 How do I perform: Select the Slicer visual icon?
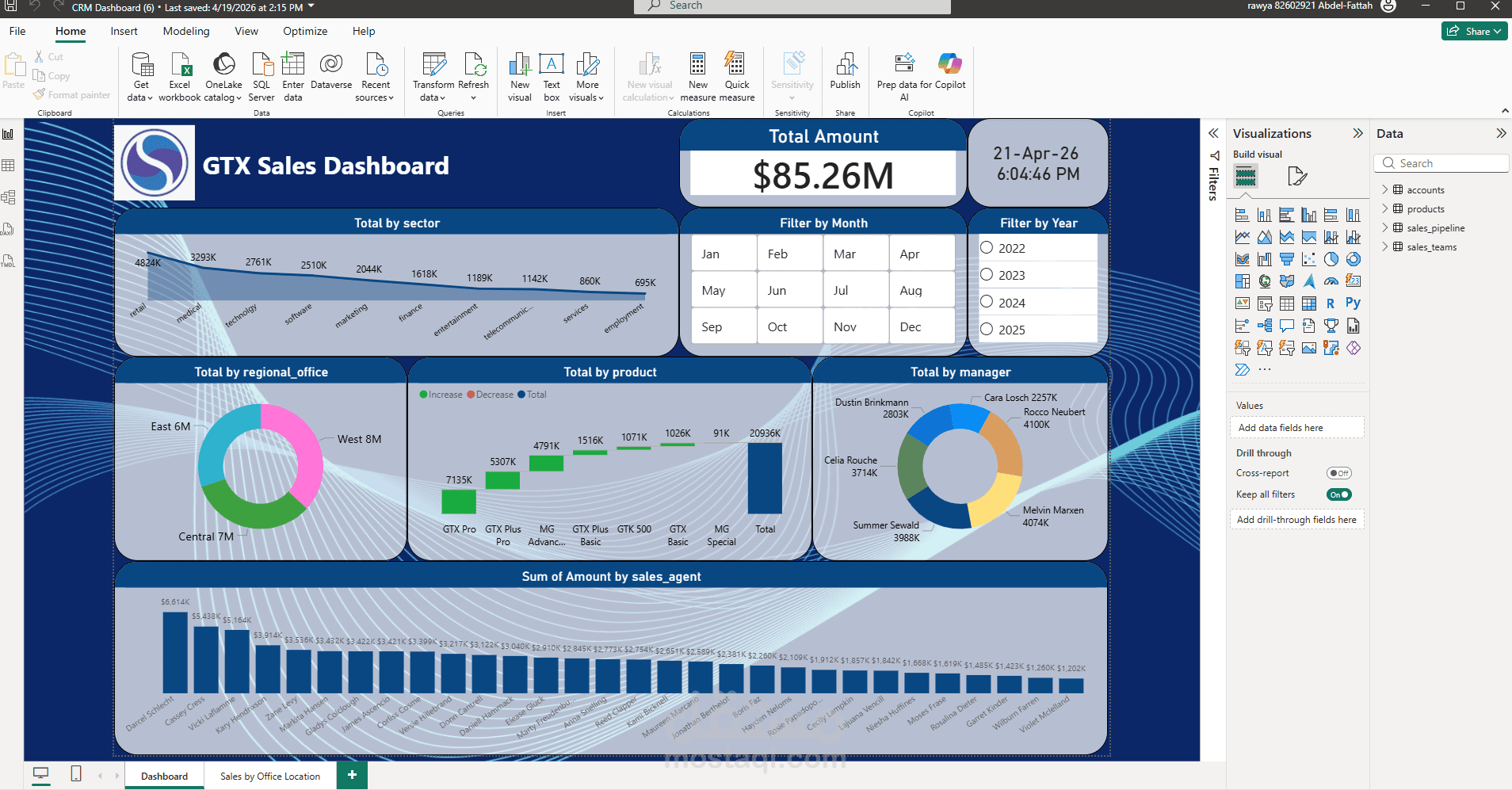point(1265,303)
